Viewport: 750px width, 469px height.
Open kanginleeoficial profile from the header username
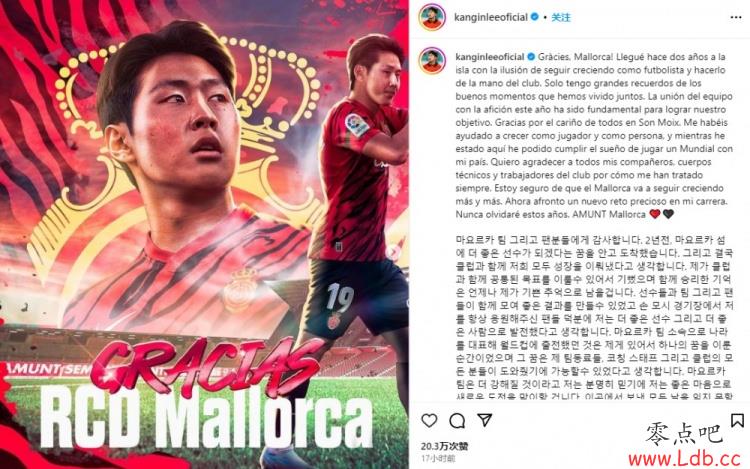(x=490, y=17)
